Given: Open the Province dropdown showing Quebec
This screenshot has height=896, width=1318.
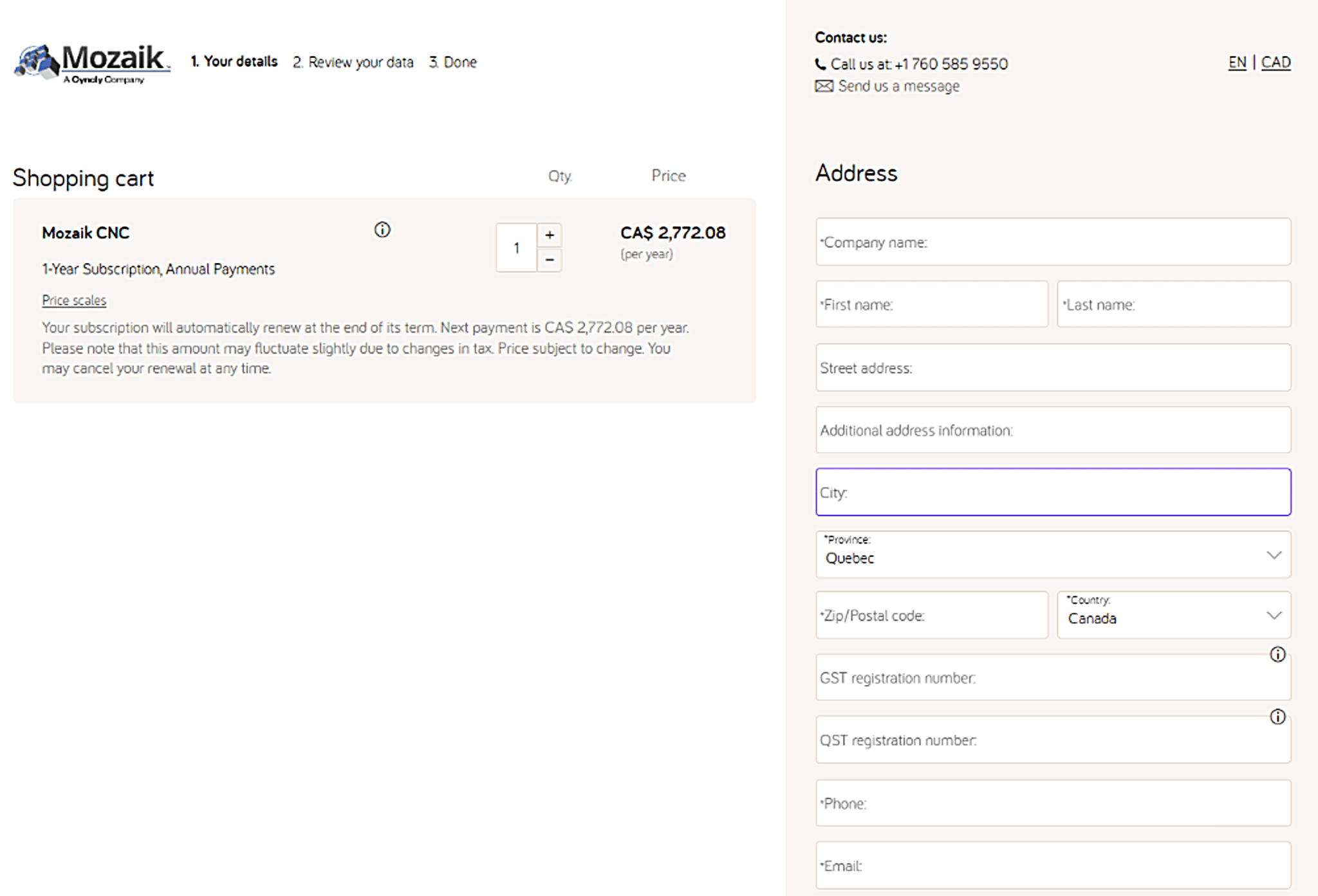Looking at the screenshot, I should [1053, 554].
